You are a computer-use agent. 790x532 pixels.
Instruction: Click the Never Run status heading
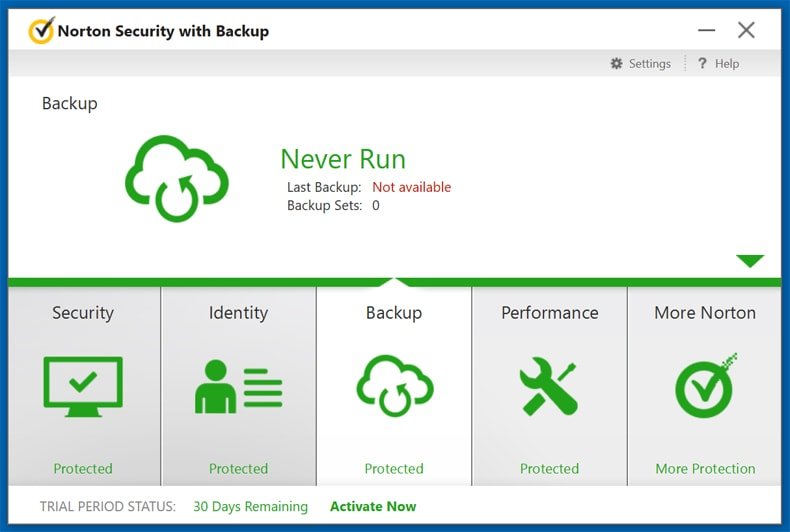click(343, 159)
